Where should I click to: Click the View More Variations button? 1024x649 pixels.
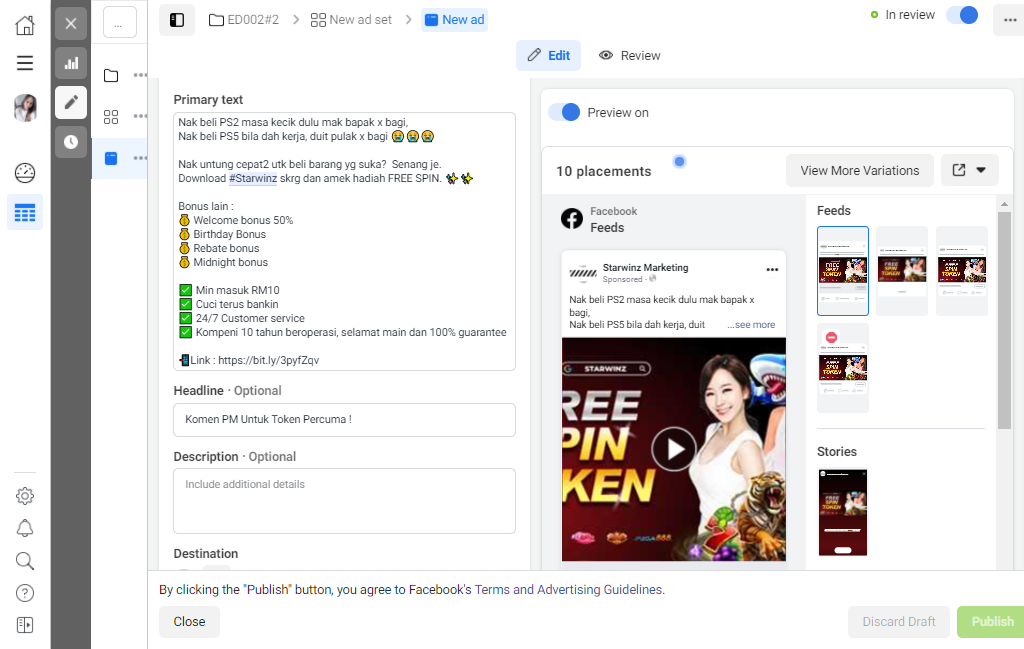click(859, 170)
